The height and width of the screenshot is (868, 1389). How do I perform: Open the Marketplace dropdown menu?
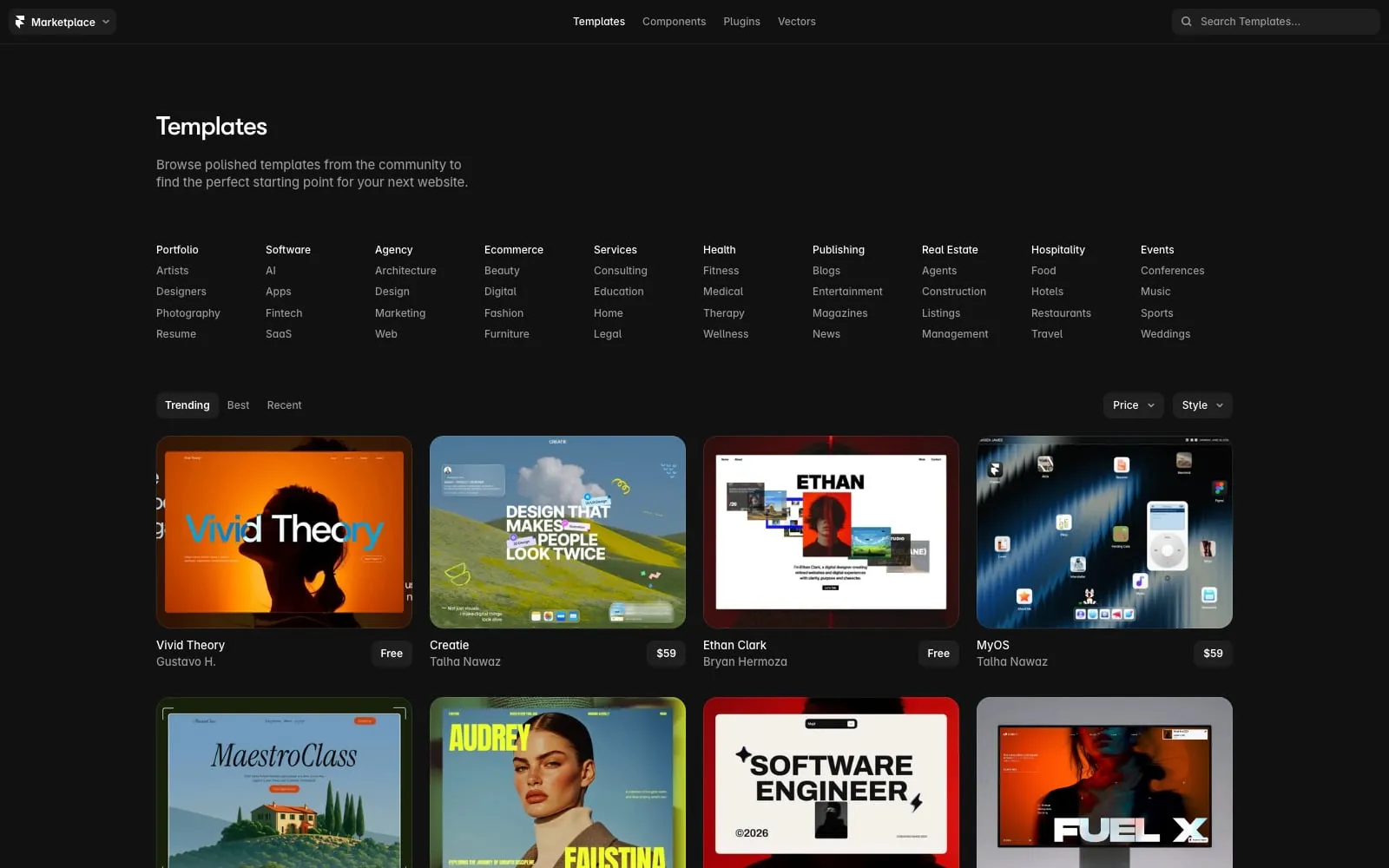click(x=63, y=22)
